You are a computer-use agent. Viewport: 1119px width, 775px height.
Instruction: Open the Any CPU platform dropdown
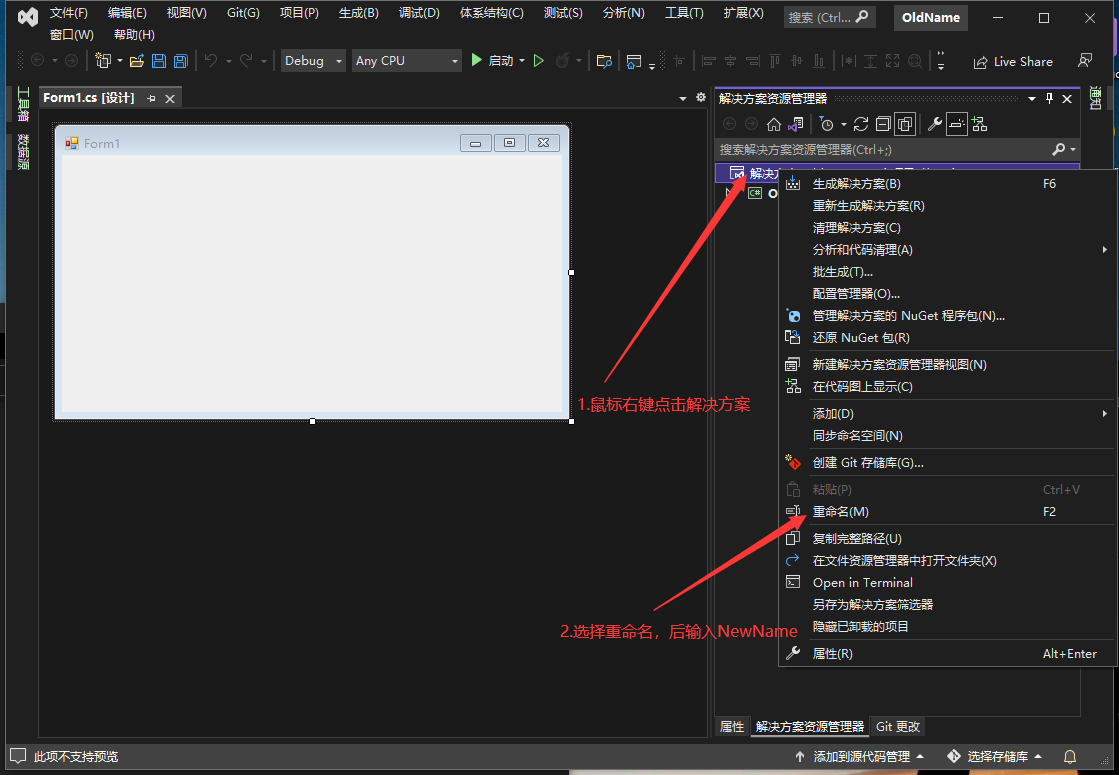pos(405,60)
